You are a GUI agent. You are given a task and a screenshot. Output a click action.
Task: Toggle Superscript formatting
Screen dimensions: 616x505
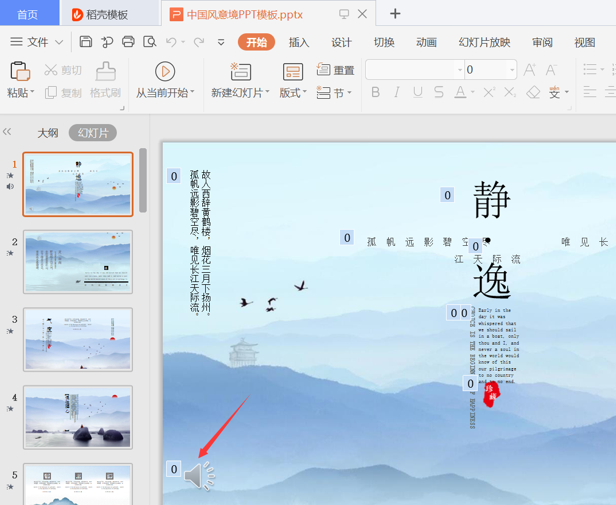pyautogui.click(x=489, y=92)
